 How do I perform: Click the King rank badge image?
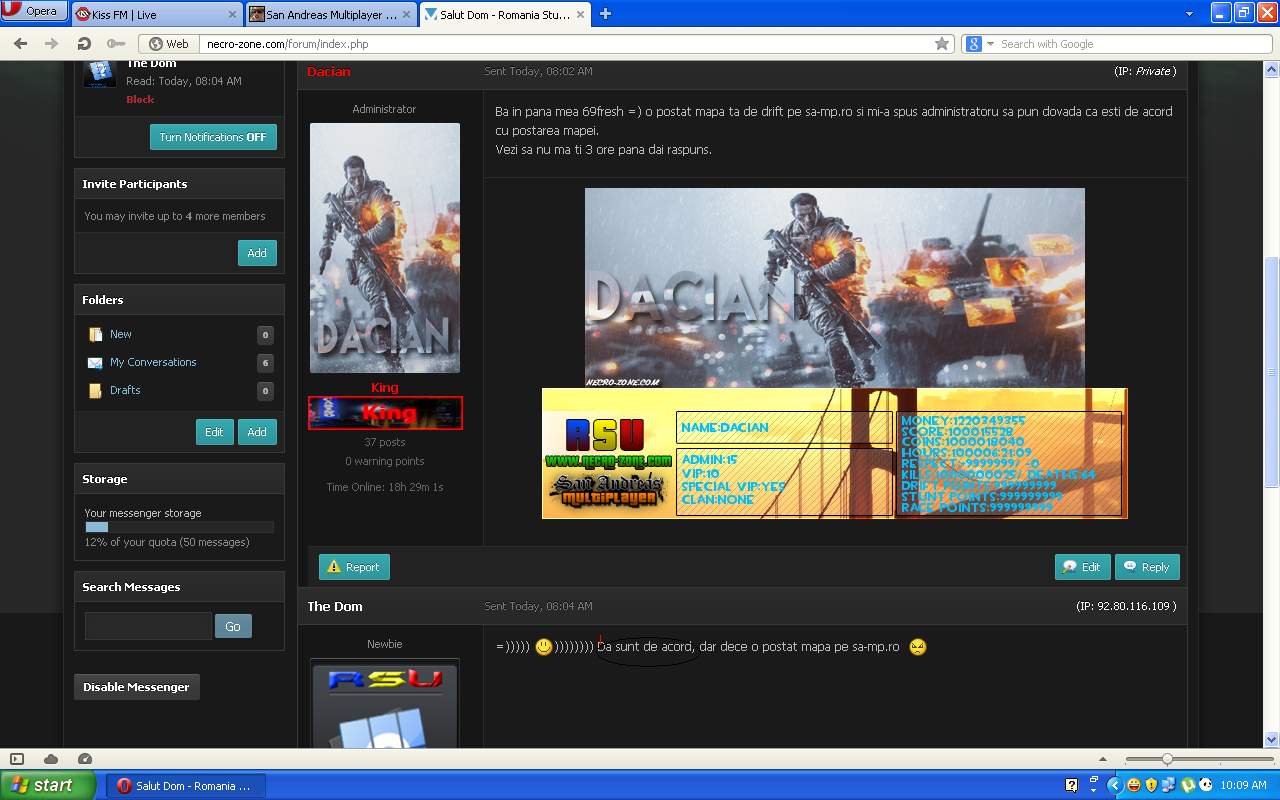pyautogui.click(x=385, y=413)
